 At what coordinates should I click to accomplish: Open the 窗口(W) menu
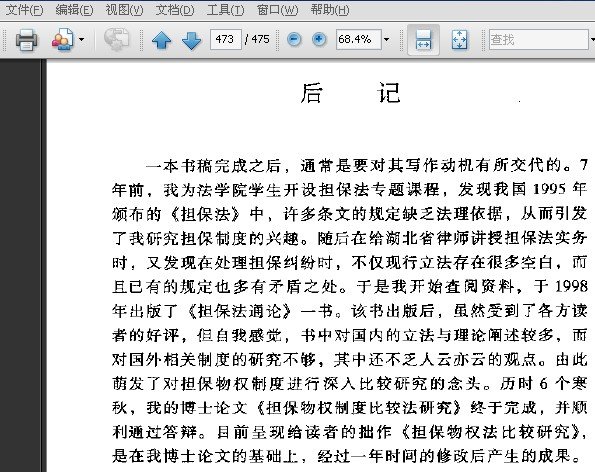277,10
